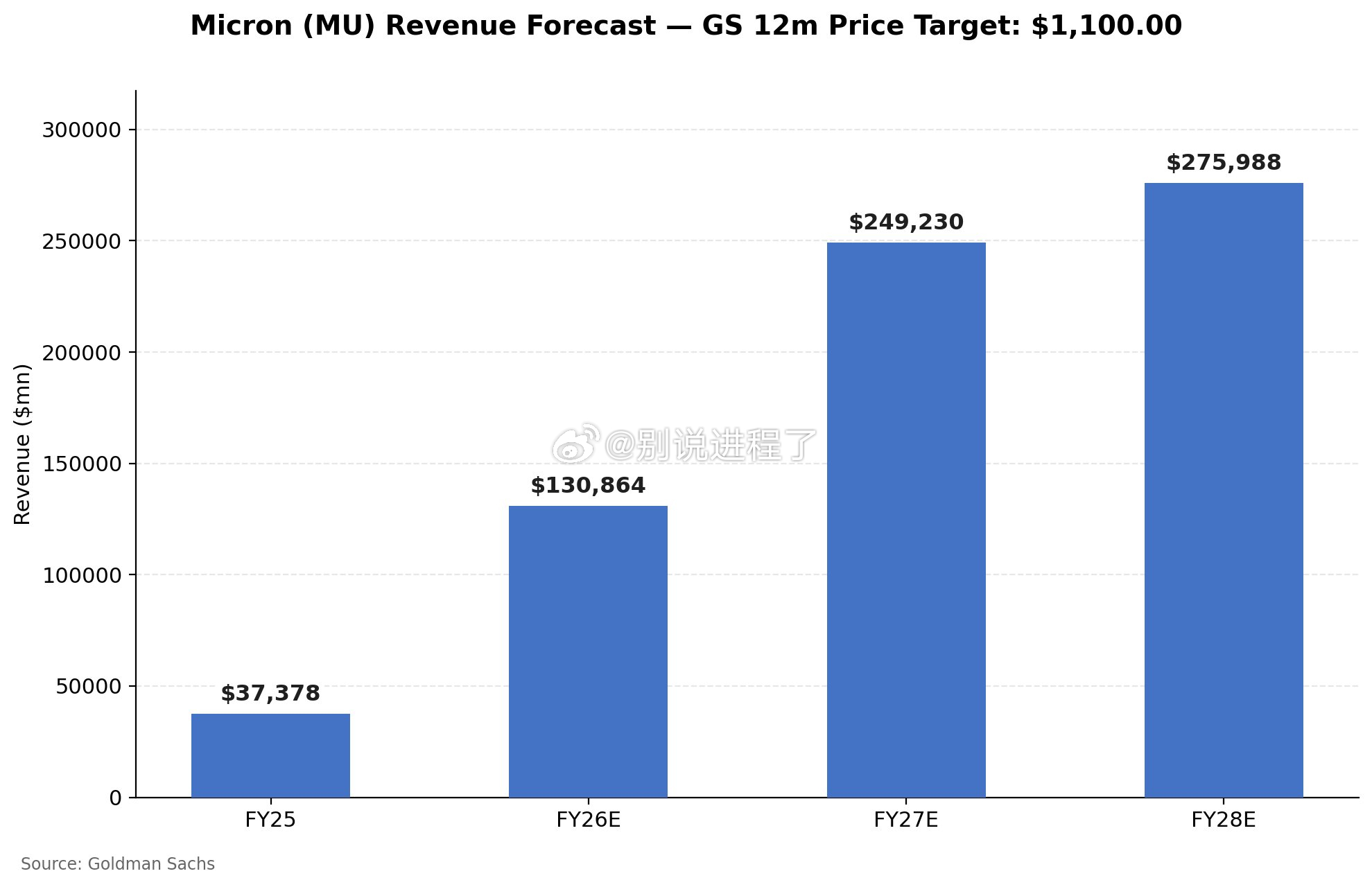Click the 'FY27E' x-axis label

pos(905,820)
